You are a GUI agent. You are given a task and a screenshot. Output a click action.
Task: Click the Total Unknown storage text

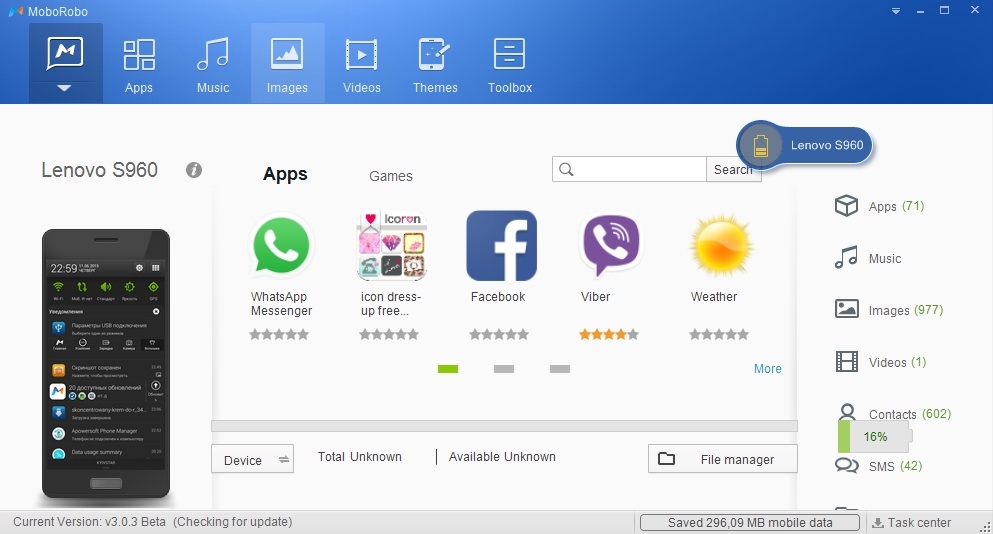coord(360,457)
